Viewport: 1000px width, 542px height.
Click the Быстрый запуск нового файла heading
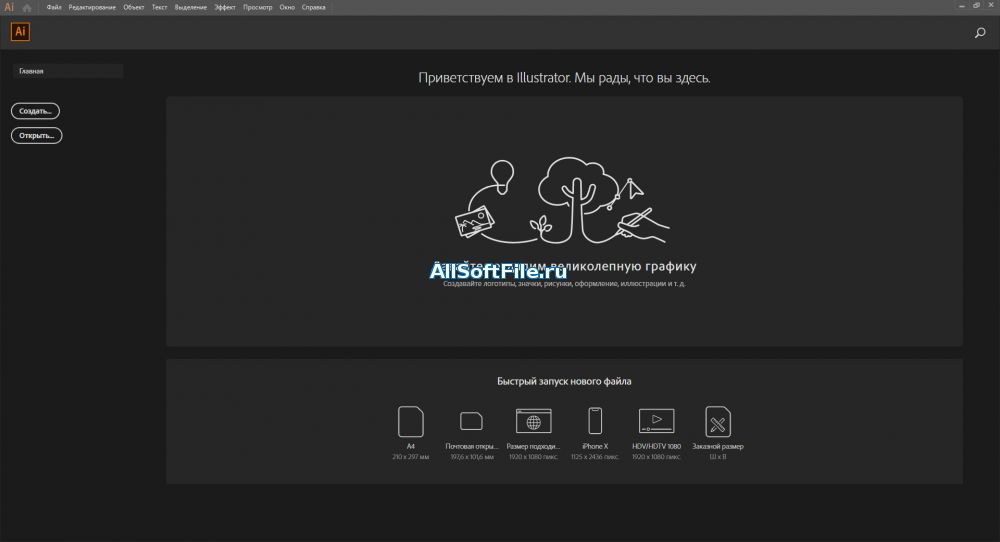click(564, 381)
